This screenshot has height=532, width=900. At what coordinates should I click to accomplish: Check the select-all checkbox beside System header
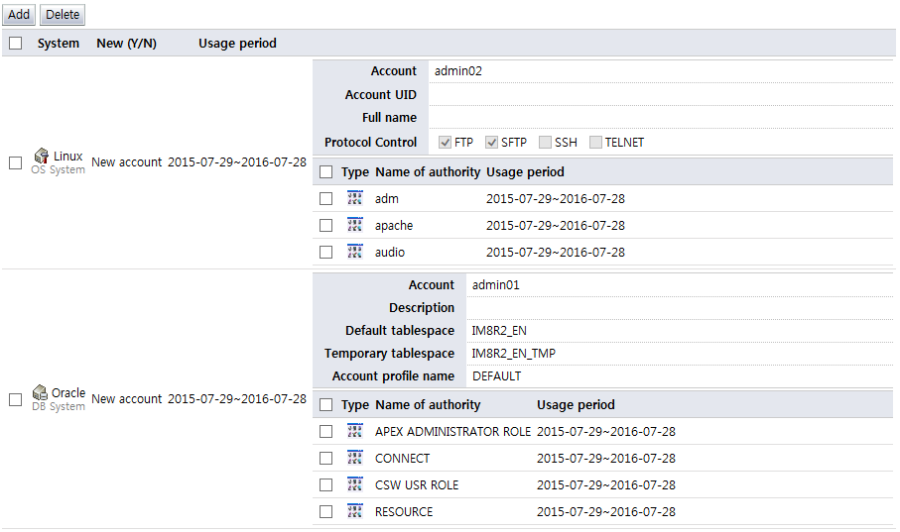tap(15, 43)
